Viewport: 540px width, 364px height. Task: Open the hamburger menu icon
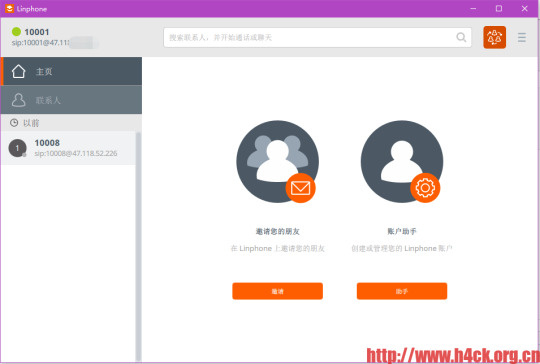[522, 37]
